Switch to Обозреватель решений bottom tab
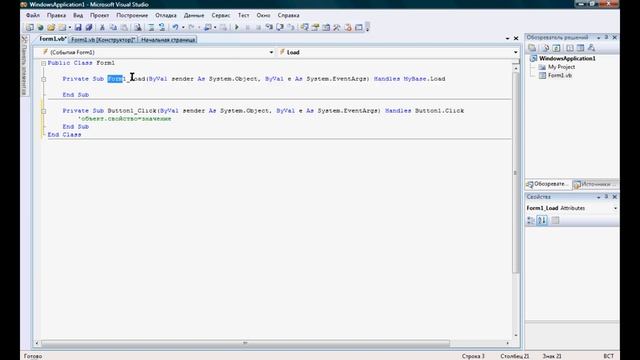640x360 pixels. tap(548, 184)
